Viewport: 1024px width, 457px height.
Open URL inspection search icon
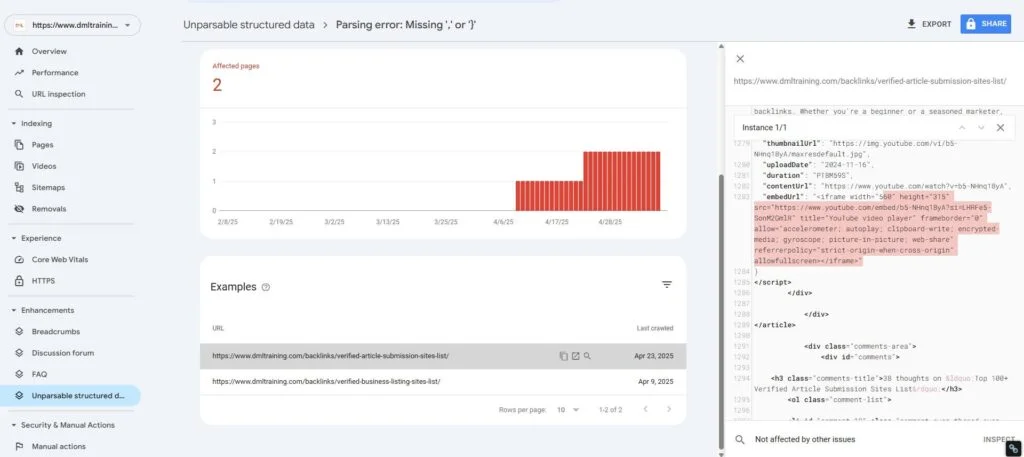coord(19,94)
